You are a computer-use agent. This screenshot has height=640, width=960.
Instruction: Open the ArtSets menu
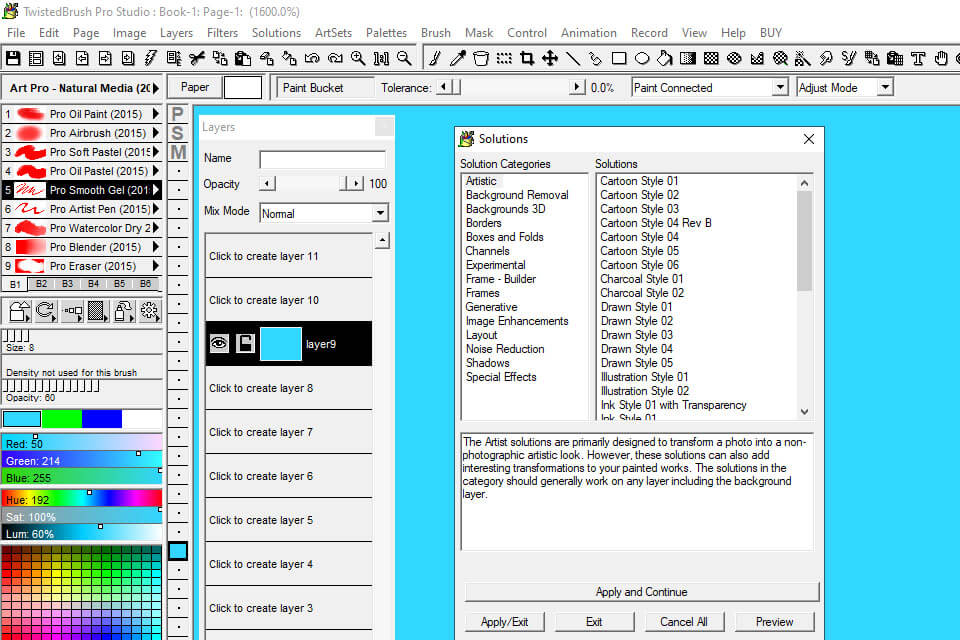point(333,32)
